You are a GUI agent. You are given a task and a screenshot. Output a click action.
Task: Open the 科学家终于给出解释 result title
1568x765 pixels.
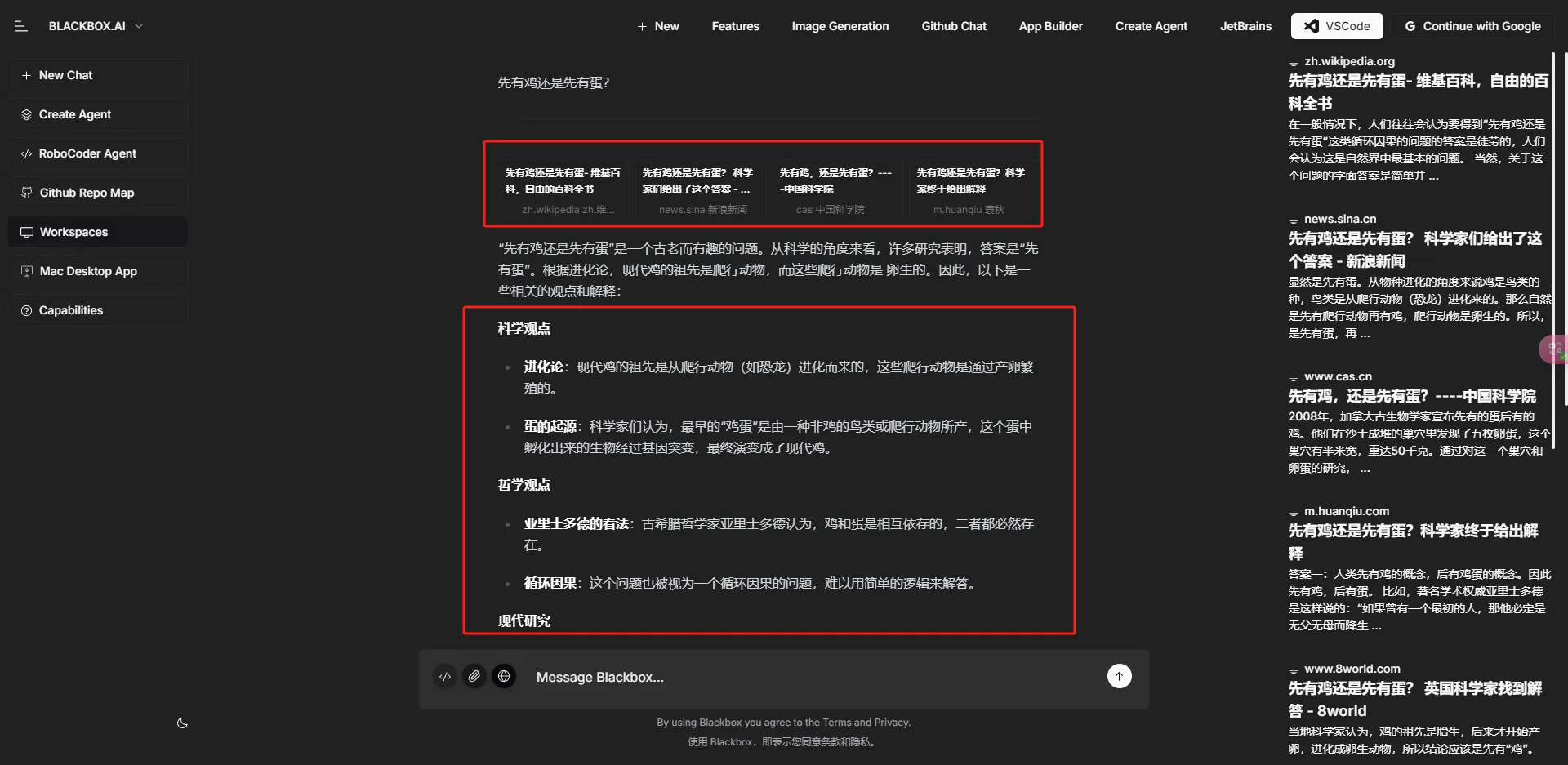[1413, 542]
